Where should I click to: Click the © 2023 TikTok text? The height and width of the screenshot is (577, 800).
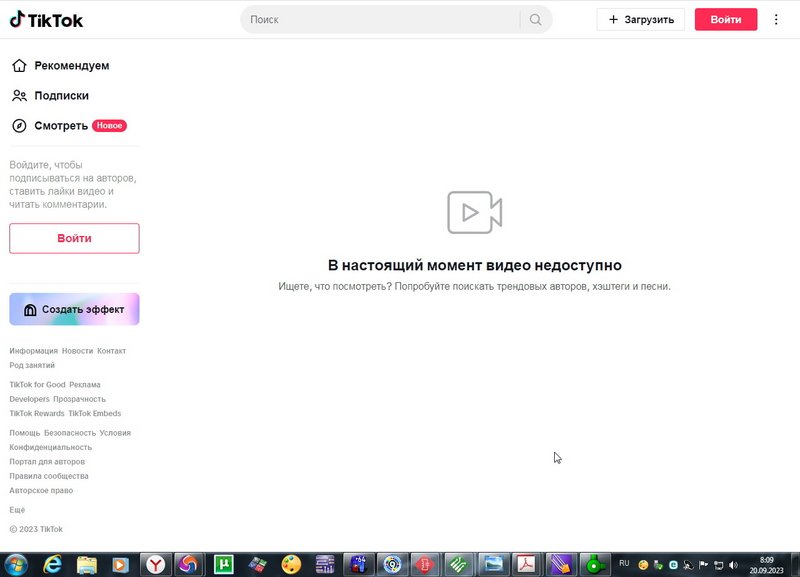coord(36,529)
